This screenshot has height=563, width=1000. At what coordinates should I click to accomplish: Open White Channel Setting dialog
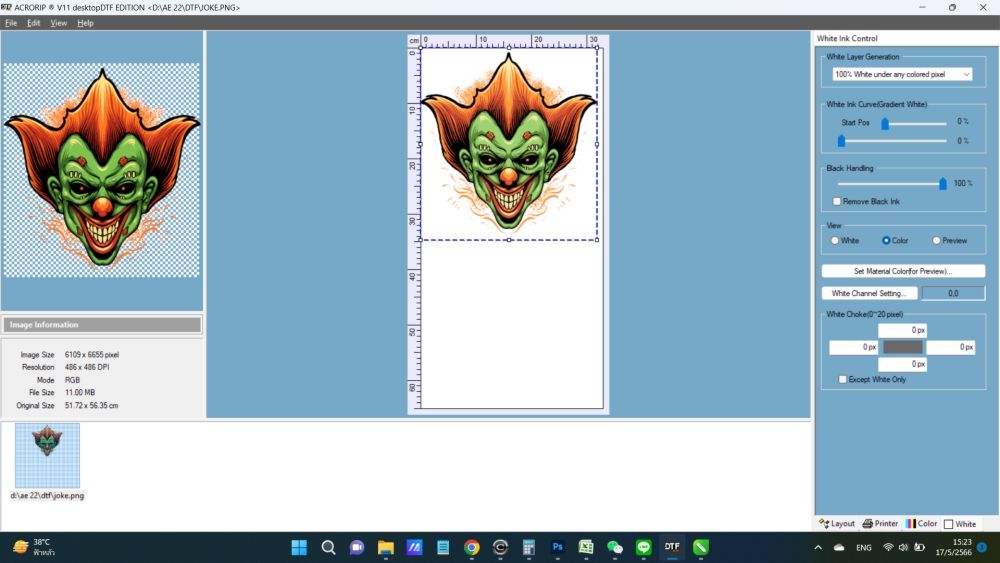pyautogui.click(x=869, y=293)
